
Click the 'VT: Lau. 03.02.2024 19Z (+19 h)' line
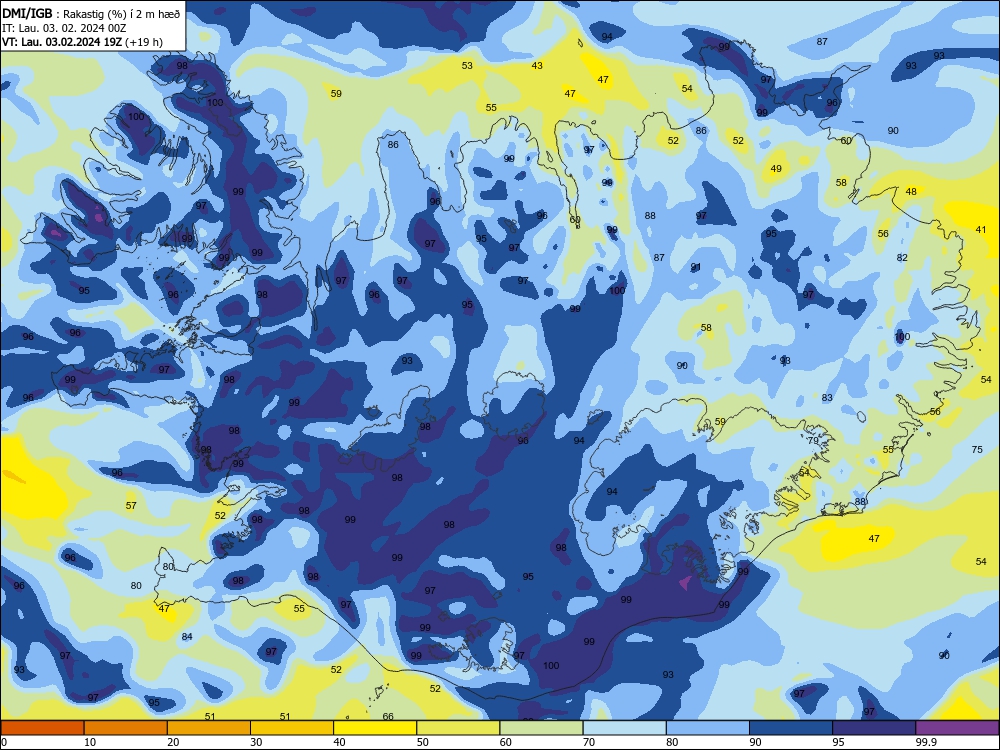[82, 42]
